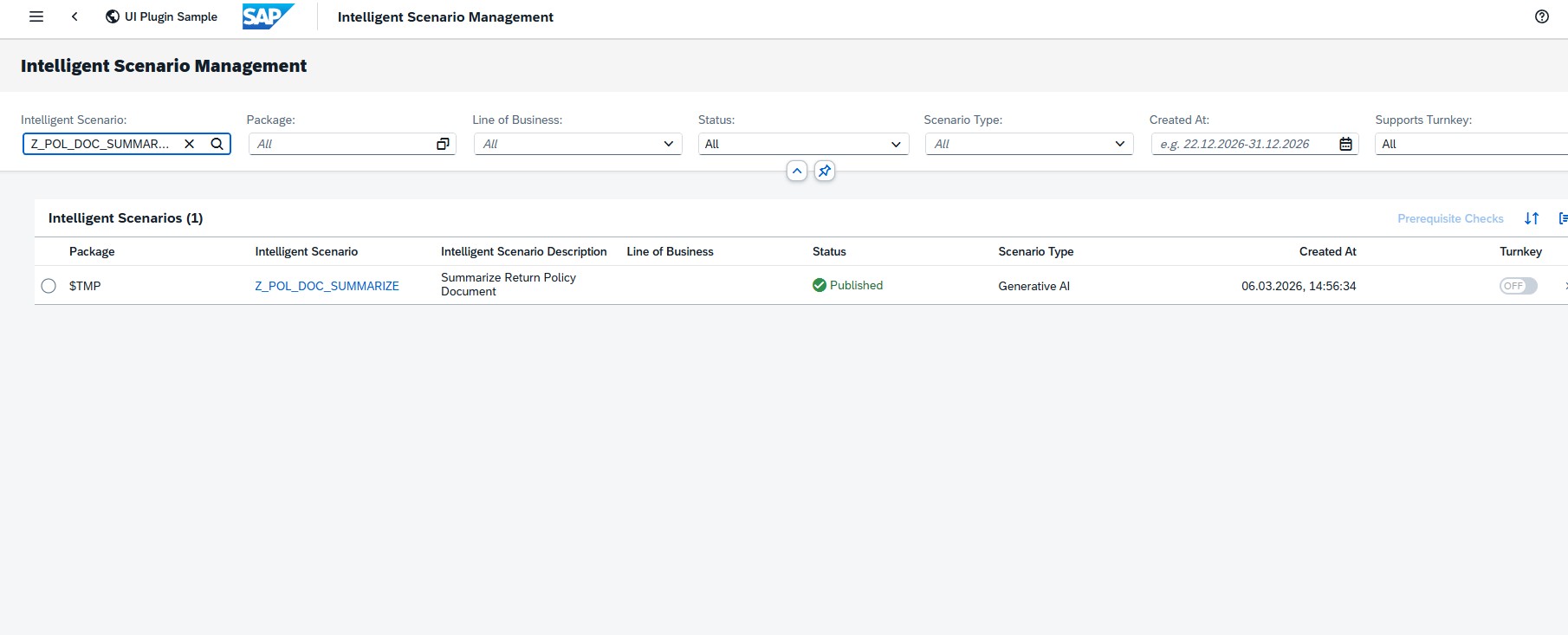Open the Z_POL_DOC_SUMMARIZE scenario link
The image size is (1568, 635).
[327, 286]
